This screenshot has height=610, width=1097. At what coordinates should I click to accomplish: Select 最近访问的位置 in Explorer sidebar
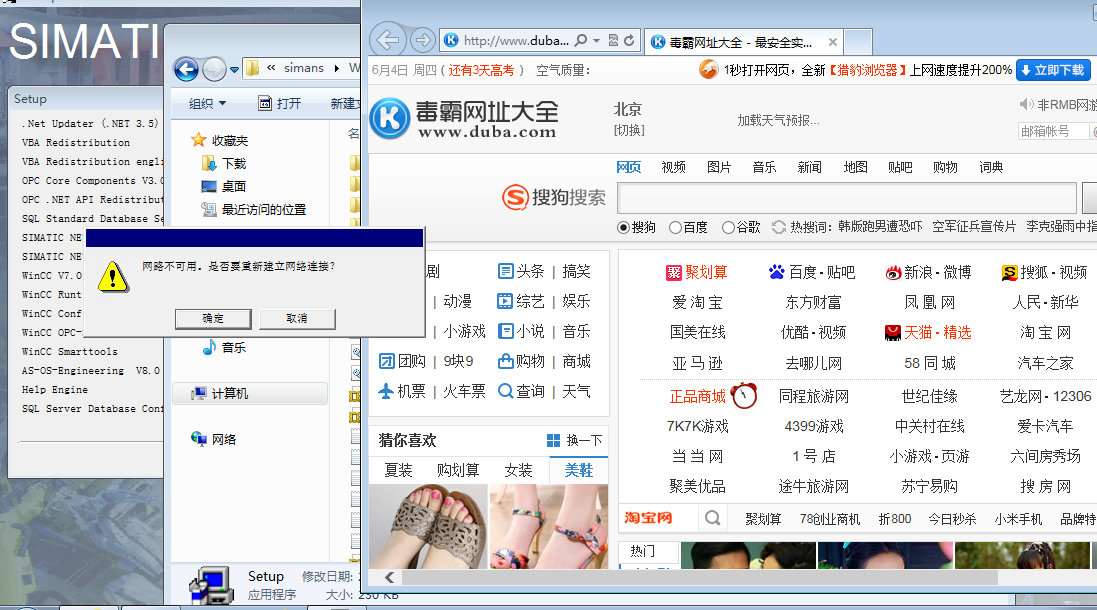(264, 210)
